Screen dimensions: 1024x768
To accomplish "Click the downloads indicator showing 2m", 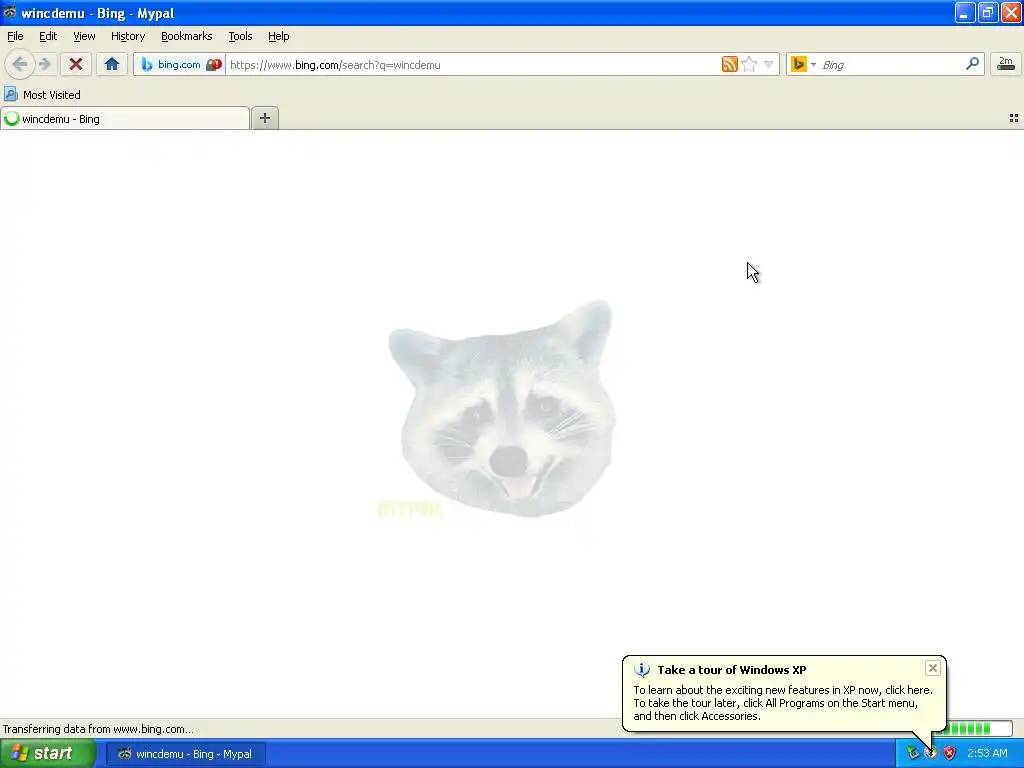I will 1006,64.
